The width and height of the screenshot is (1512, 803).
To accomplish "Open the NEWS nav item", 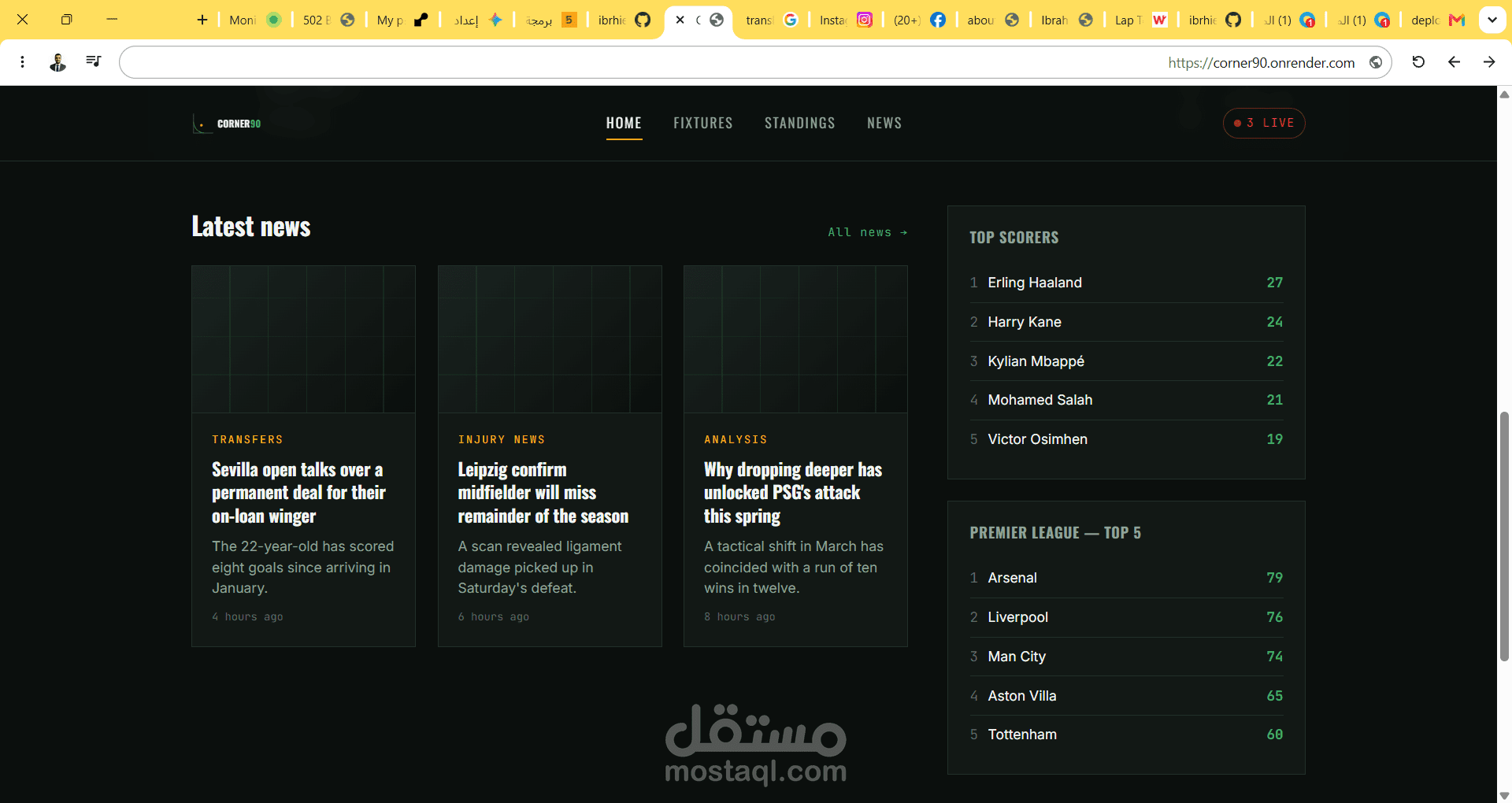I will tap(884, 123).
